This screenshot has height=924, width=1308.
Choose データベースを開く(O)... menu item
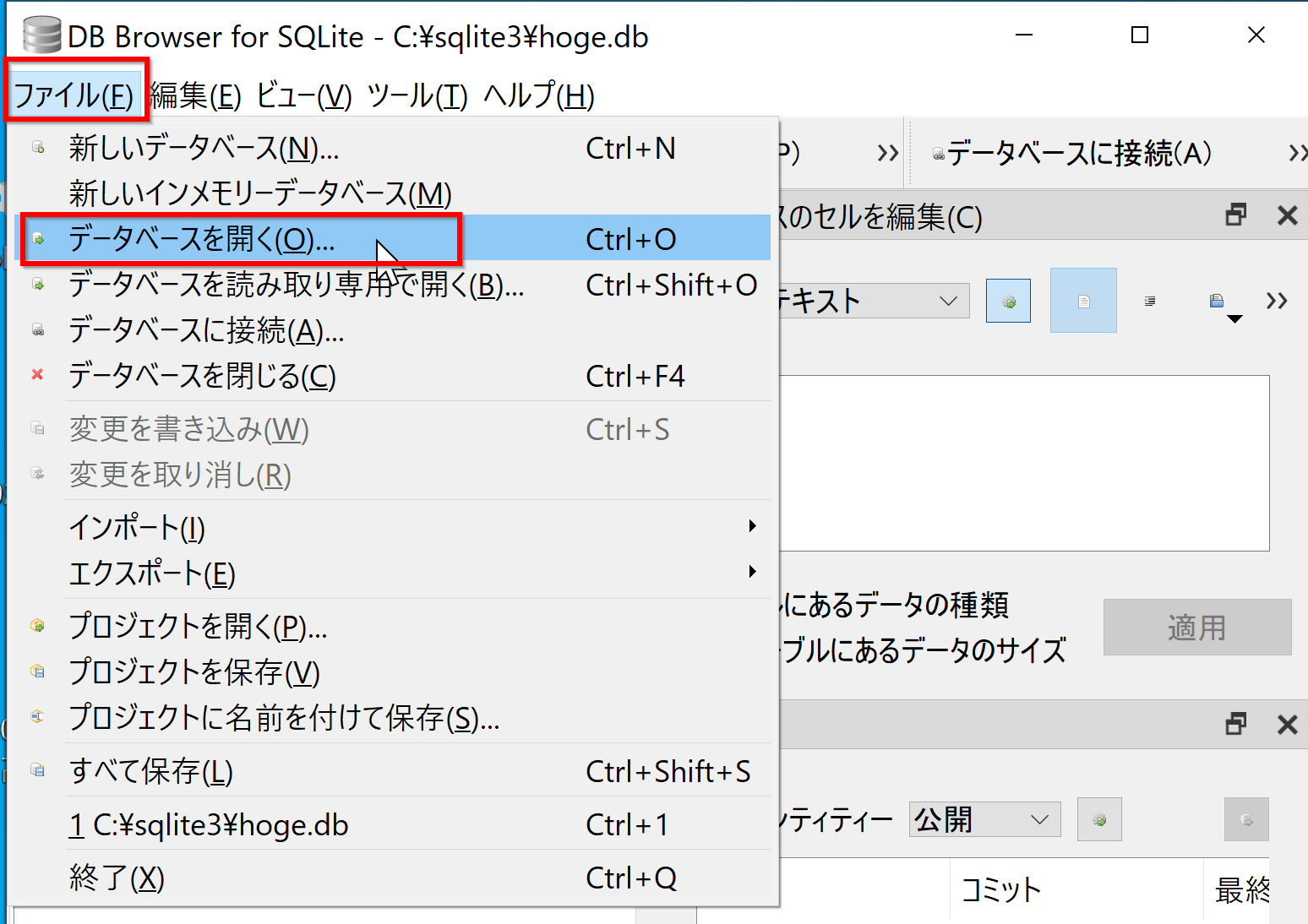coord(393,239)
